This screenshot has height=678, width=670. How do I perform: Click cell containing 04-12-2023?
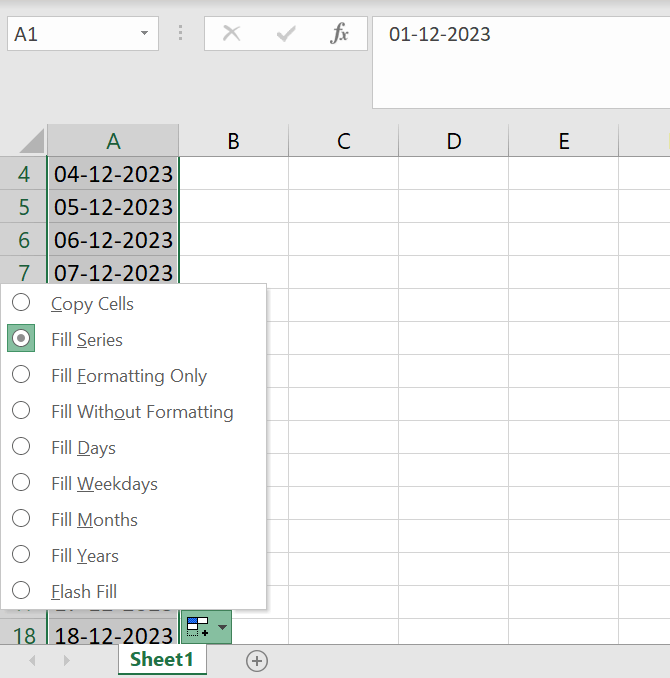[113, 173]
